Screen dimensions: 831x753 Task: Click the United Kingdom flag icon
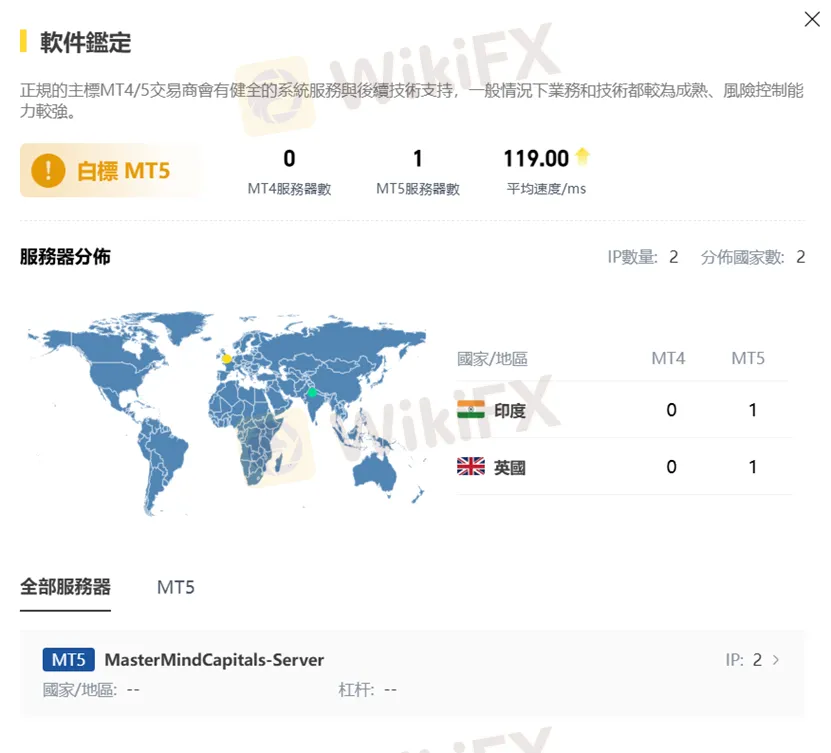(470, 467)
